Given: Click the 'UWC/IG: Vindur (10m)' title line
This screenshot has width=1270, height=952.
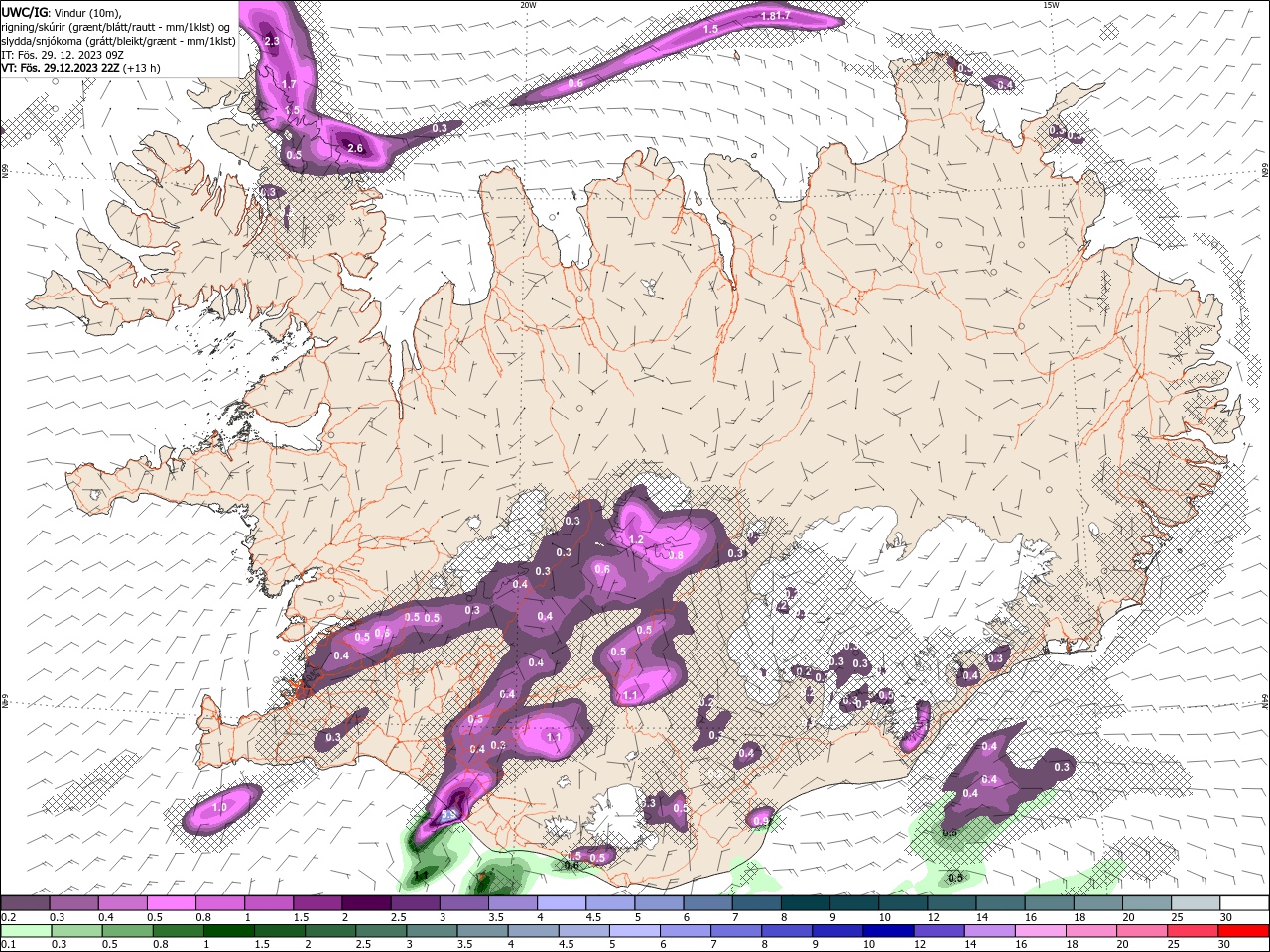Looking at the screenshot, I should 62,12.
